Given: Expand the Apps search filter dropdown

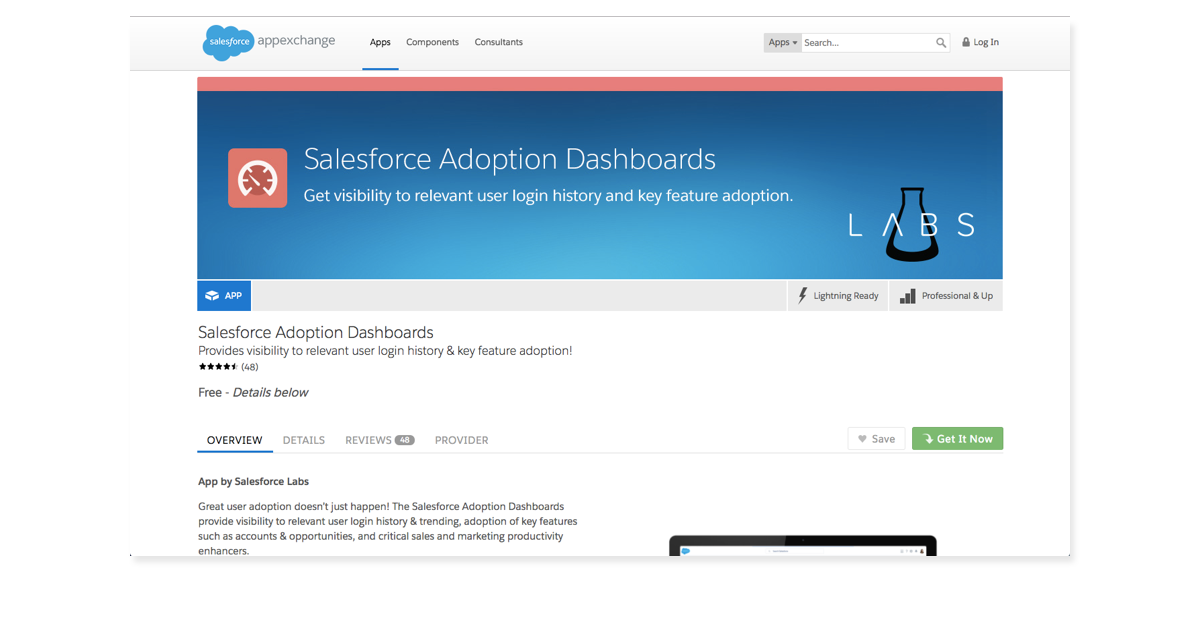Looking at the screenshot, I should click(x=782, y=43).
